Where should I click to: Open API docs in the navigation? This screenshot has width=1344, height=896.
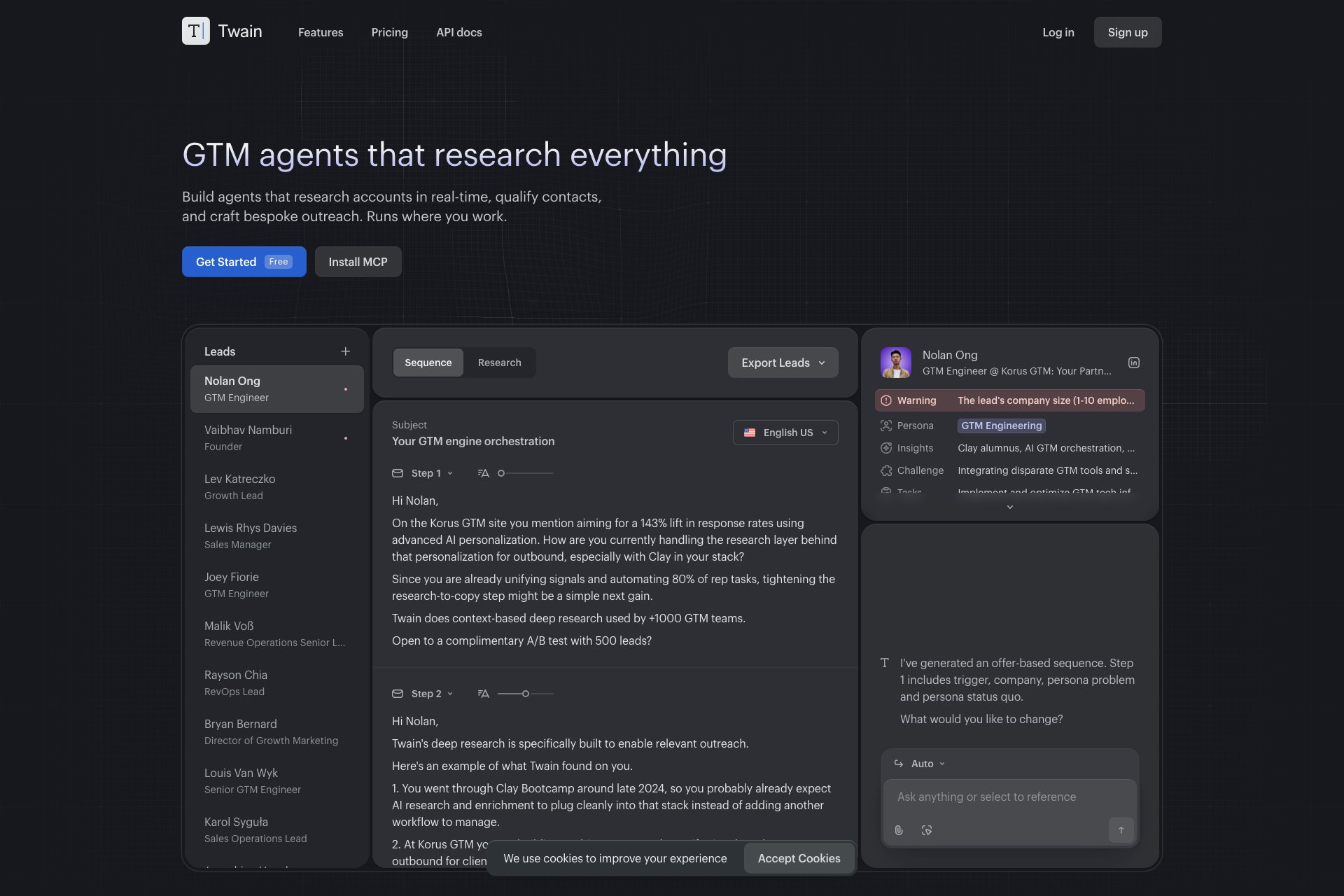click(x=458, y=32)
